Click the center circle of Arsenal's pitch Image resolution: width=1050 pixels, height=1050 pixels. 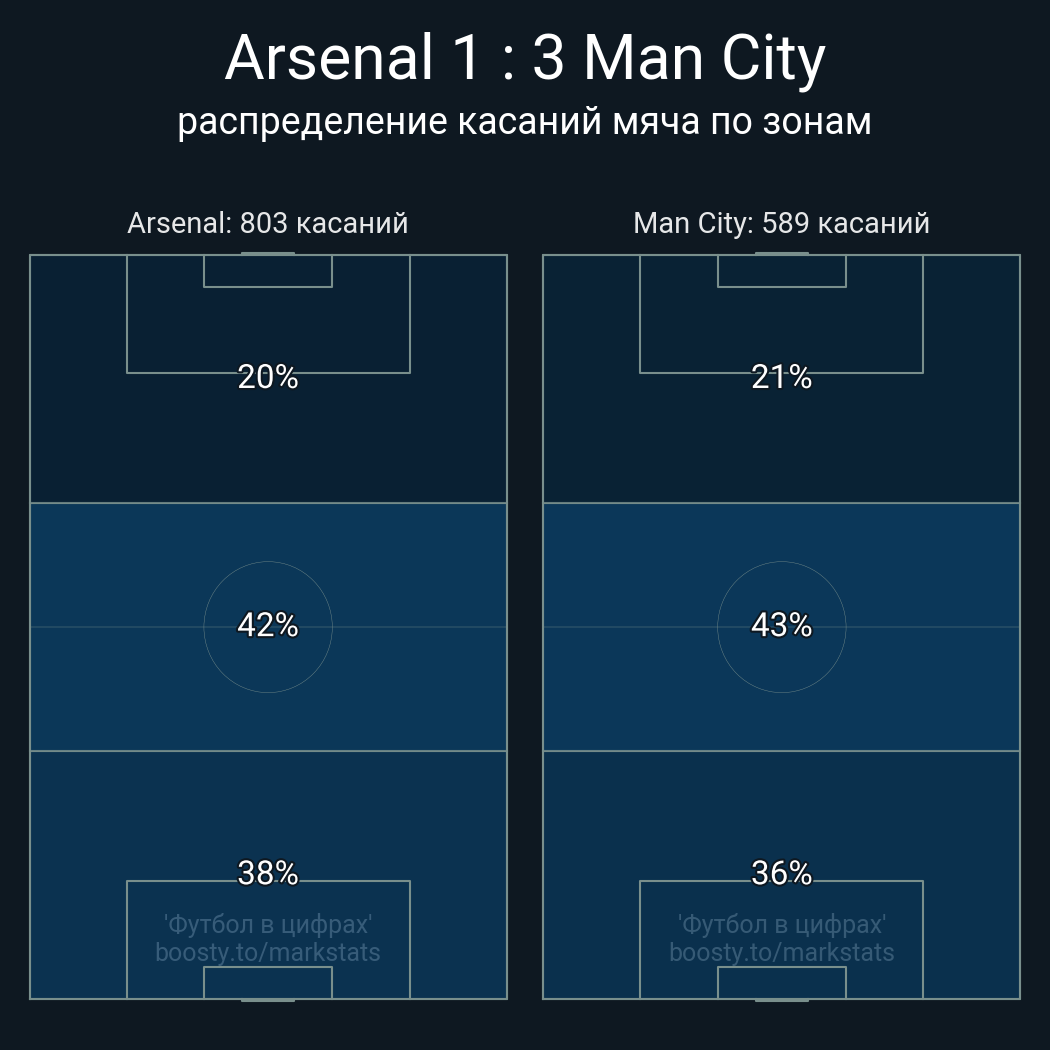click(x=268, y=627)
